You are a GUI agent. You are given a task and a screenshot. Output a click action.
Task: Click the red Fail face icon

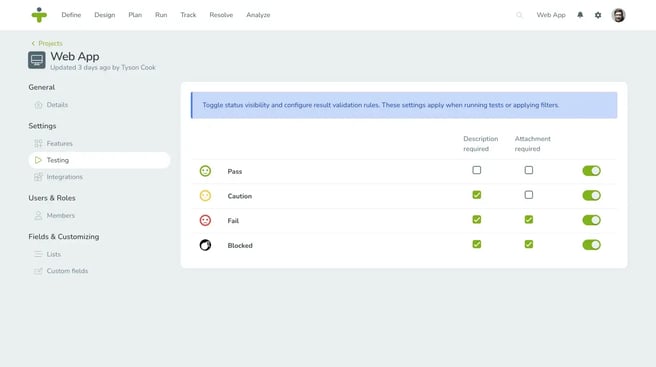[205, 220]
